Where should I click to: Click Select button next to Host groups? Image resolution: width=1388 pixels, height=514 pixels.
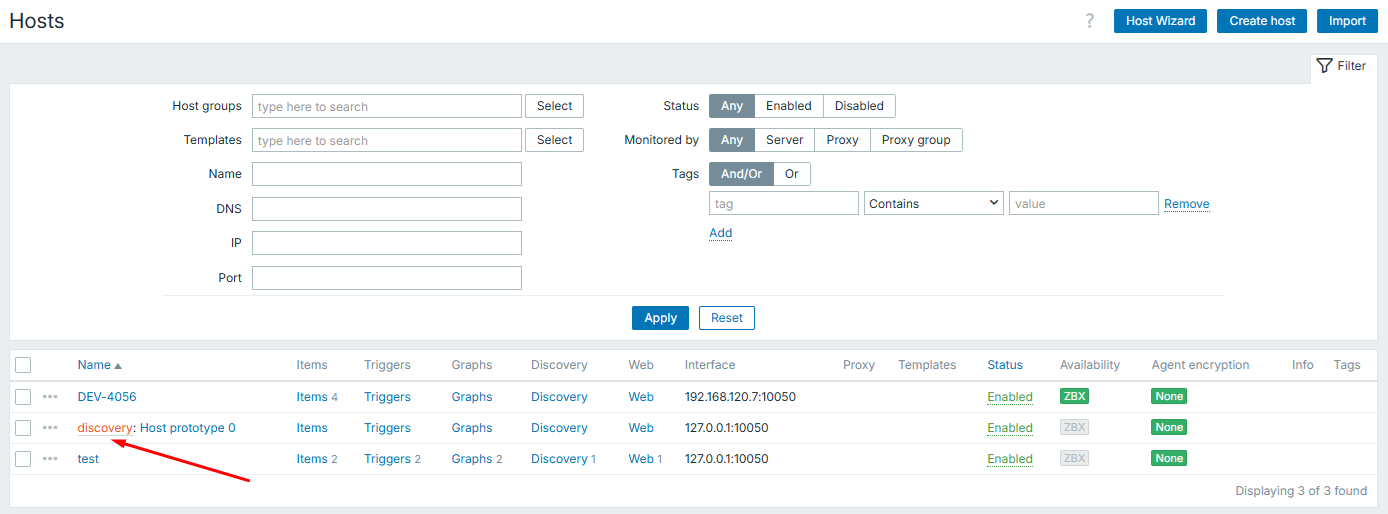[554, 106]
